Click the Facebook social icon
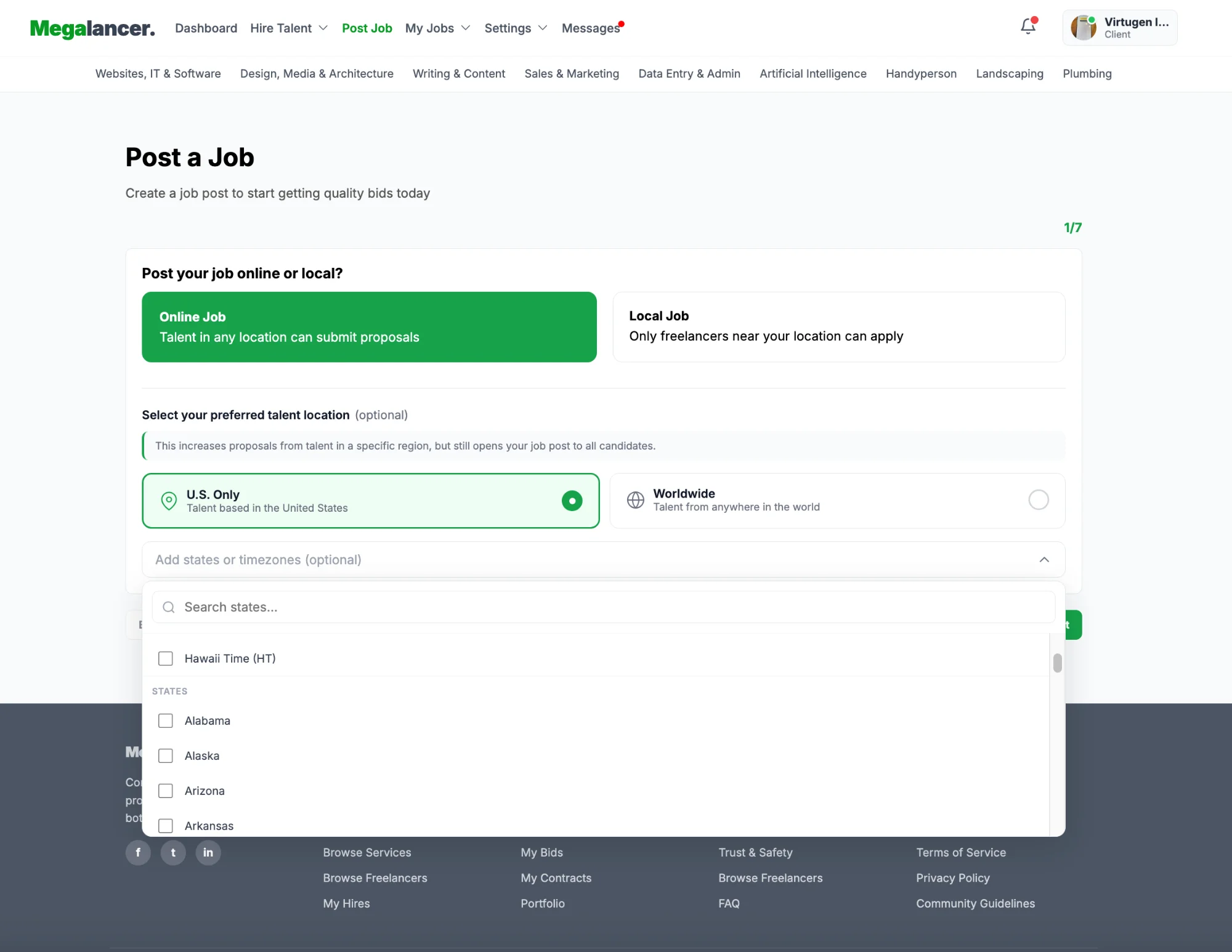The image size is (1232, 952). tap(138, 852)
